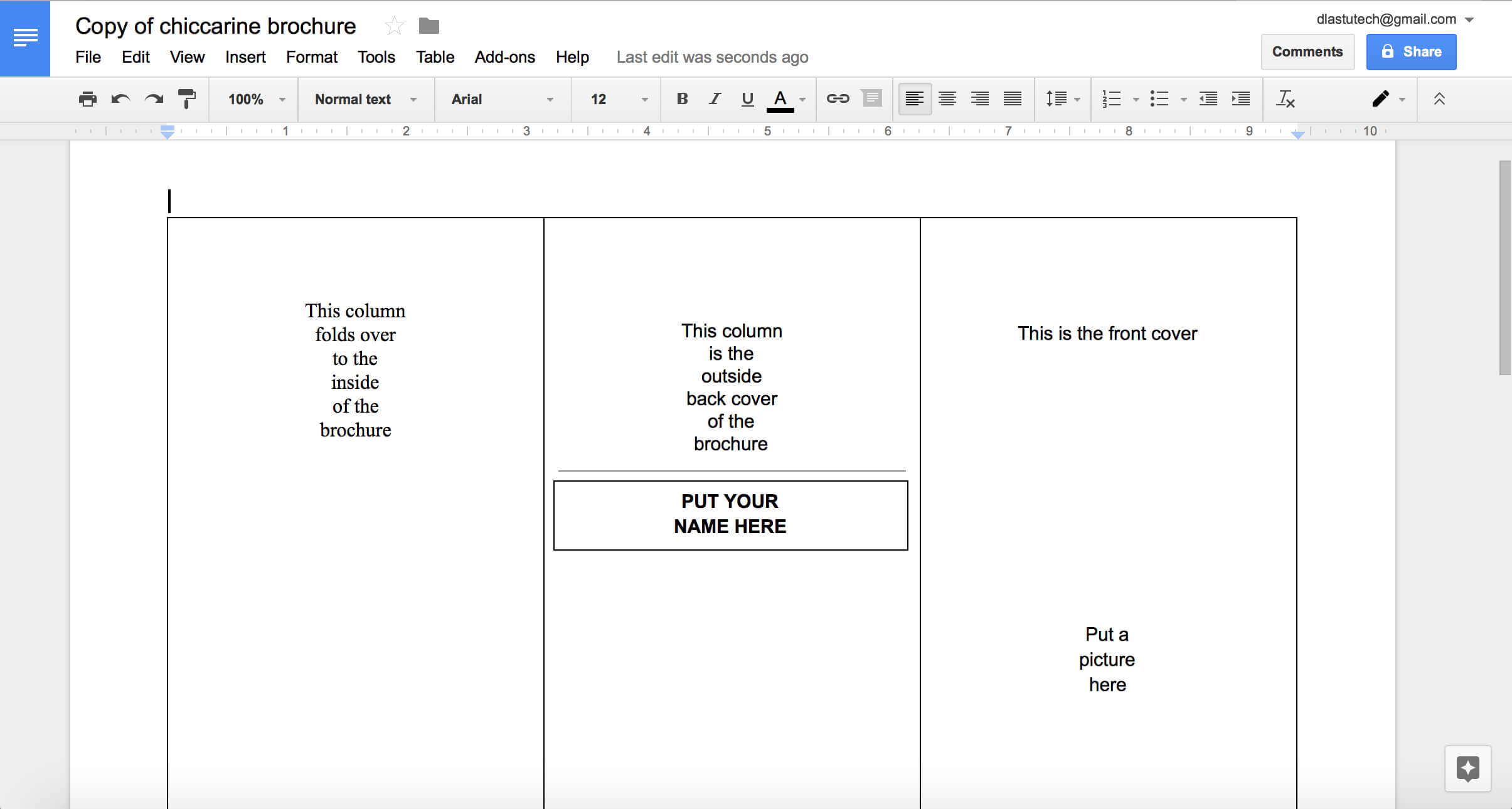Open the Insert menu
Viewport: 1512px width, 809px height.
pos(244,56)
